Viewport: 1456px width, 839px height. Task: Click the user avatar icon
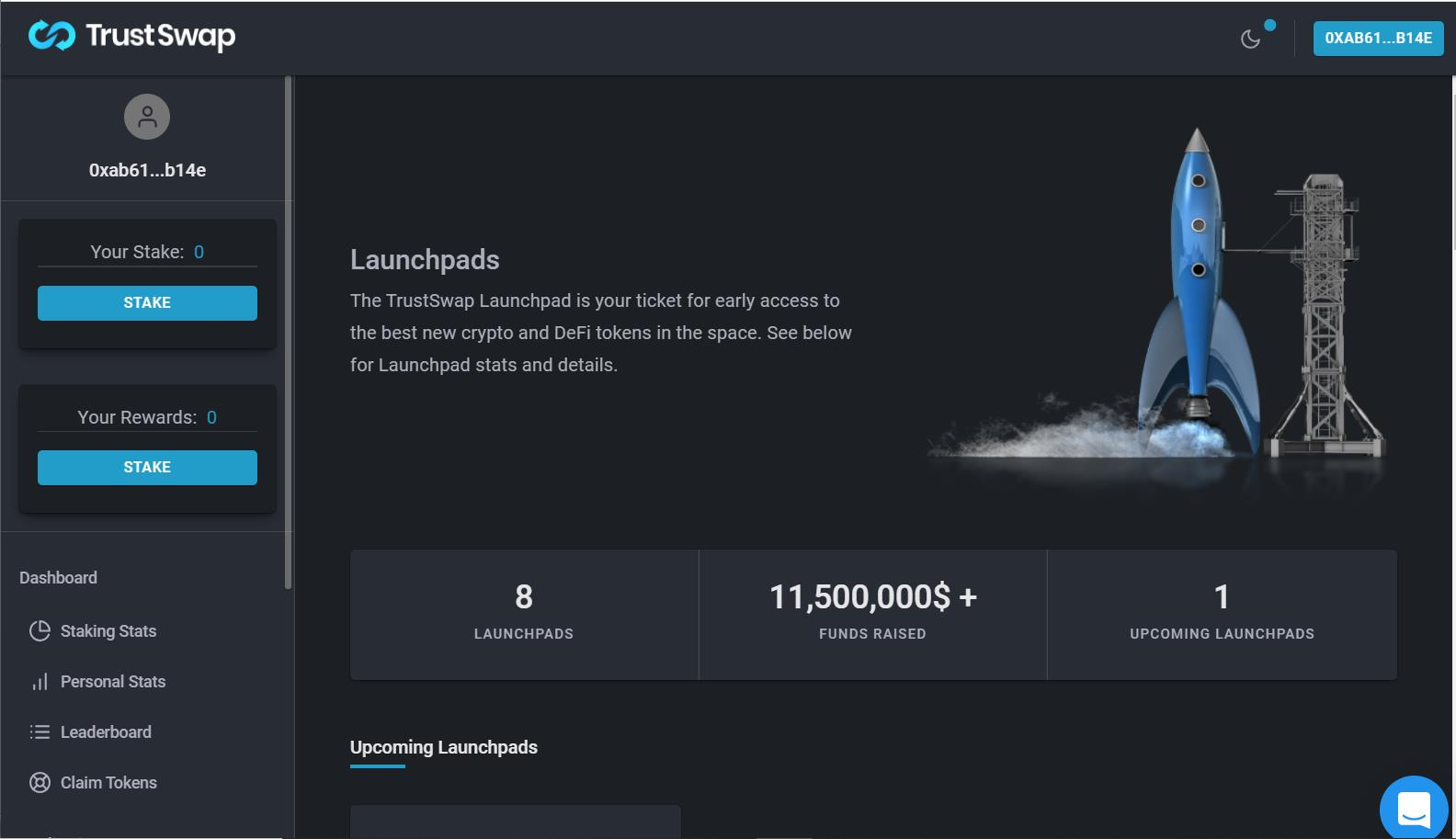(x=147, y=117)
